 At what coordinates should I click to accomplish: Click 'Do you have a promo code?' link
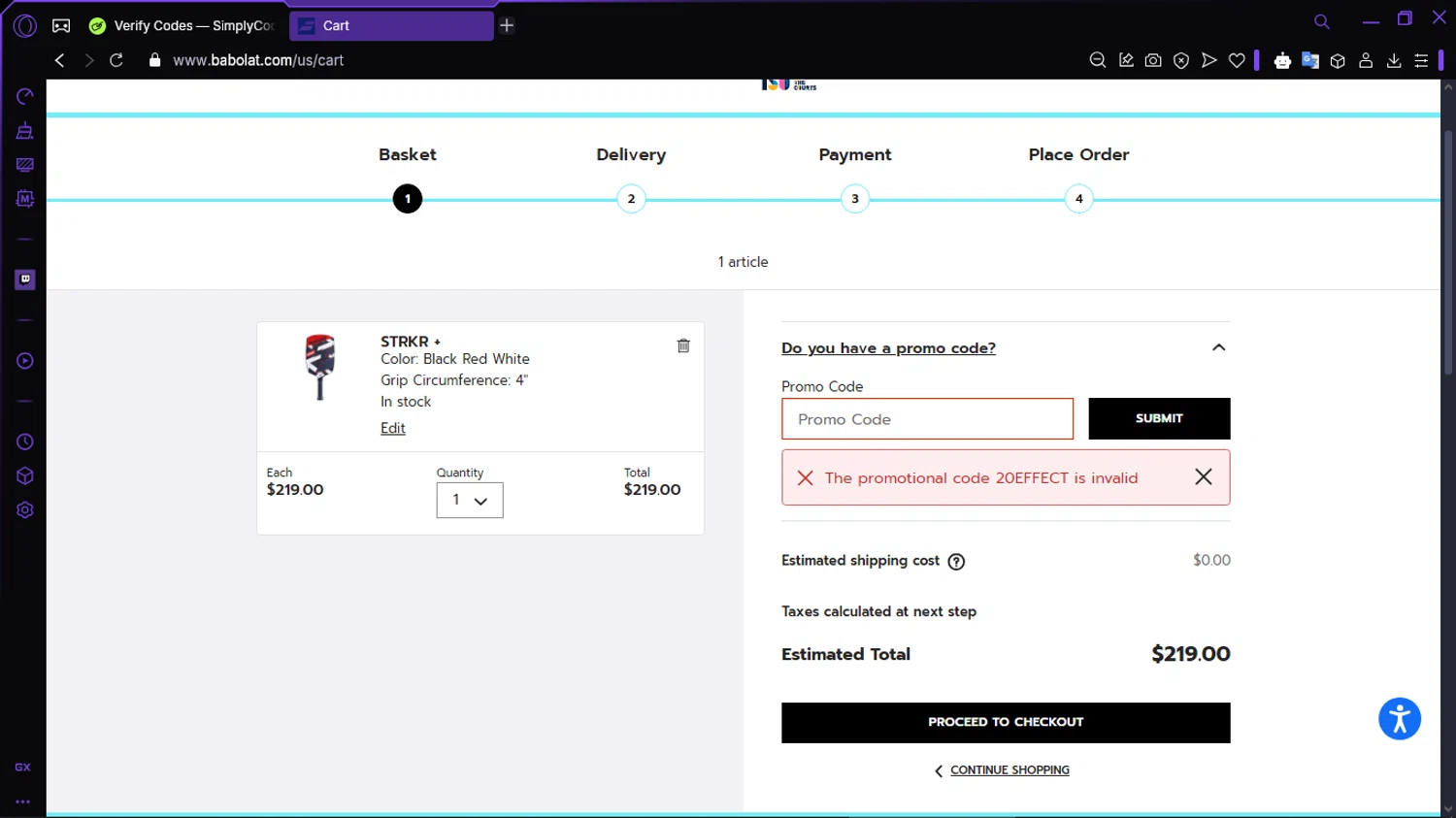[x=888, y=348]
